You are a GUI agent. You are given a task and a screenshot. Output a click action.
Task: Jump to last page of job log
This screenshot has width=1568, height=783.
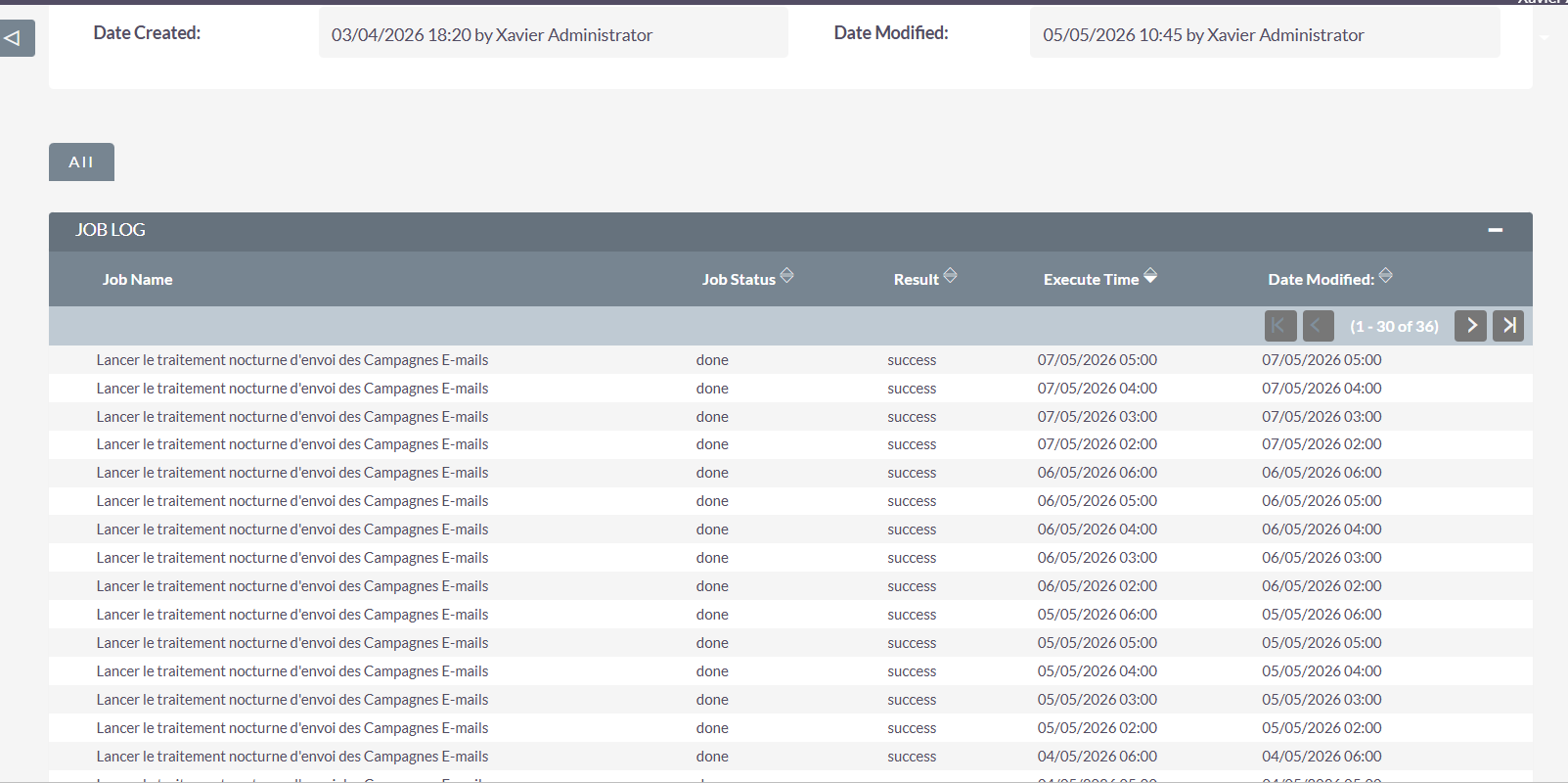tap(1508, 326)
